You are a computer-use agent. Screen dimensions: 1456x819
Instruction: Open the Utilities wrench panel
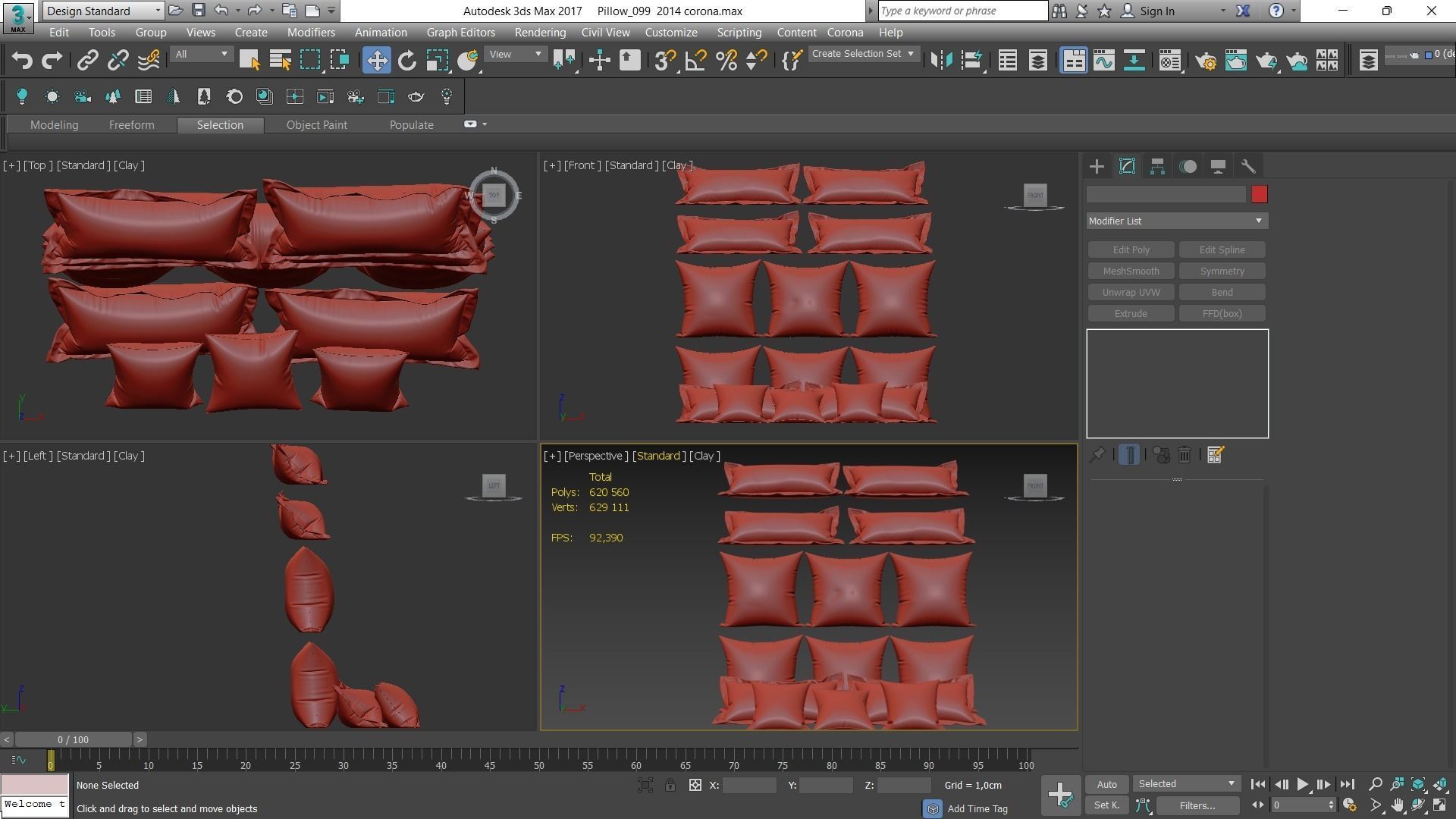tap(1248, 166)
